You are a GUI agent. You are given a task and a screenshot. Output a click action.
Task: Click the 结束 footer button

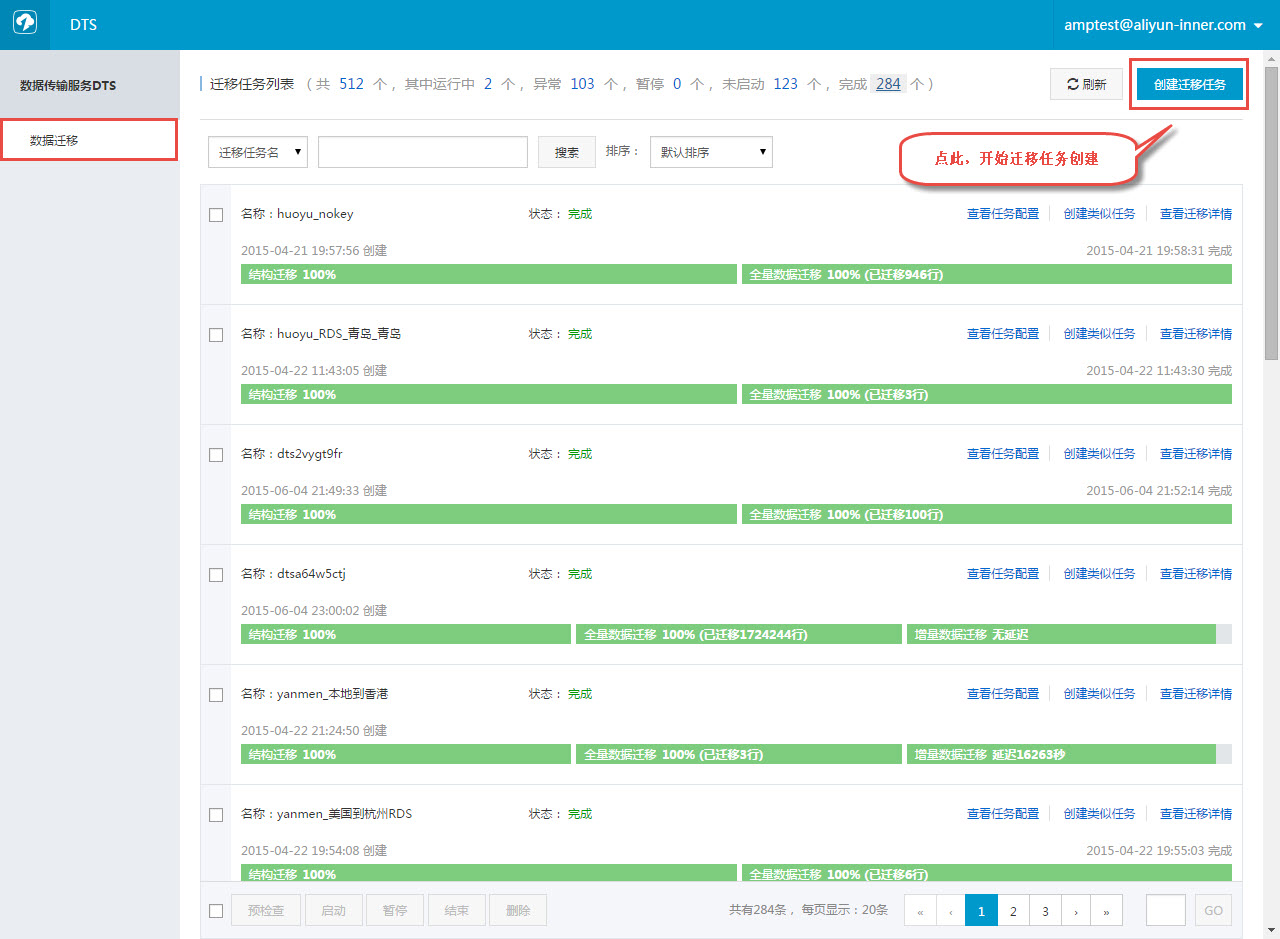[456, 911]
